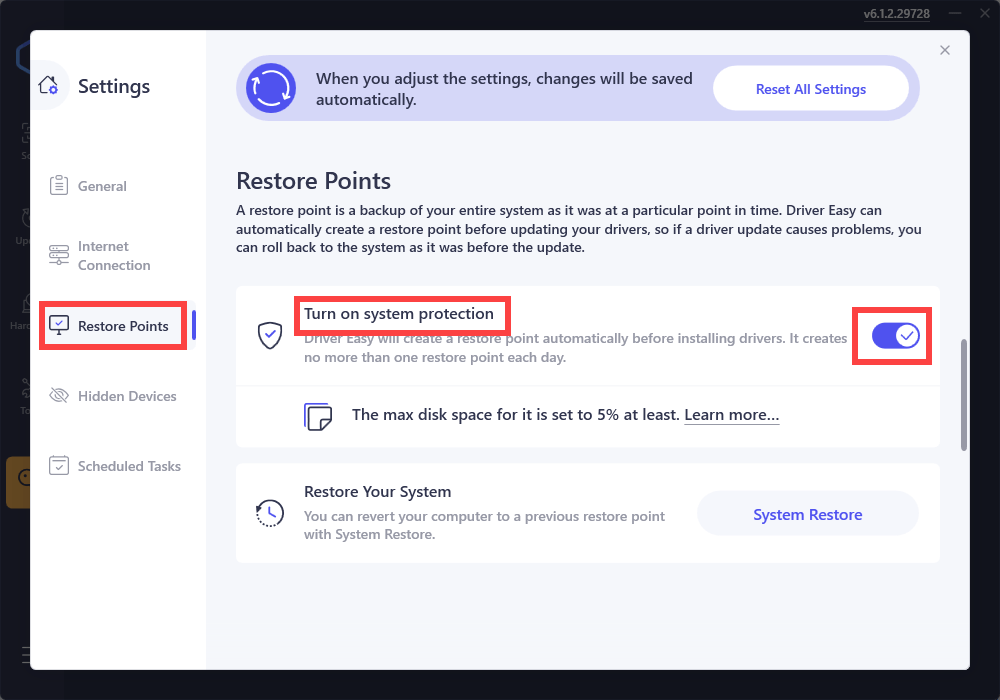
Task: Click the clock icon beside Restore Your System
Action: click(270, 514)
